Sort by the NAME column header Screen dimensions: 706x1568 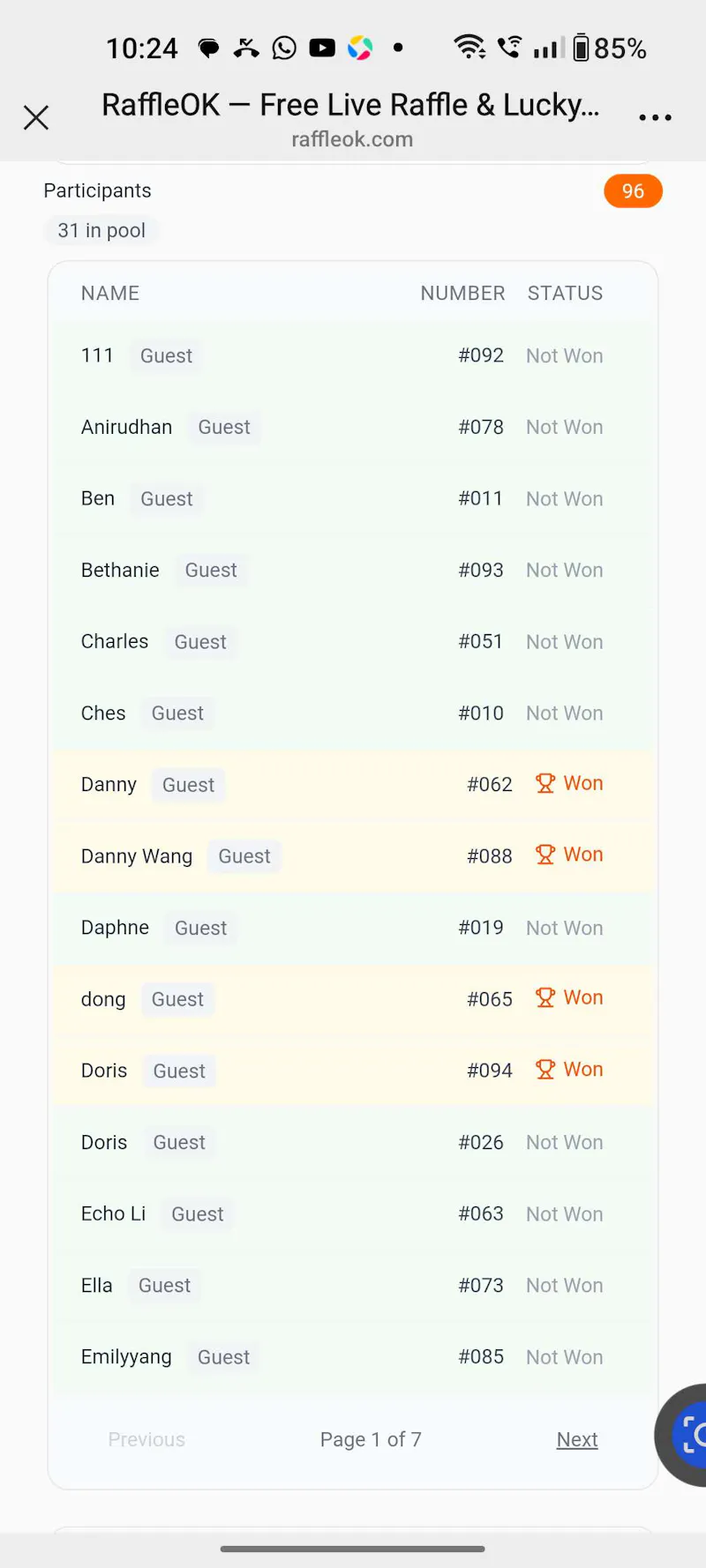pos(110,293)
